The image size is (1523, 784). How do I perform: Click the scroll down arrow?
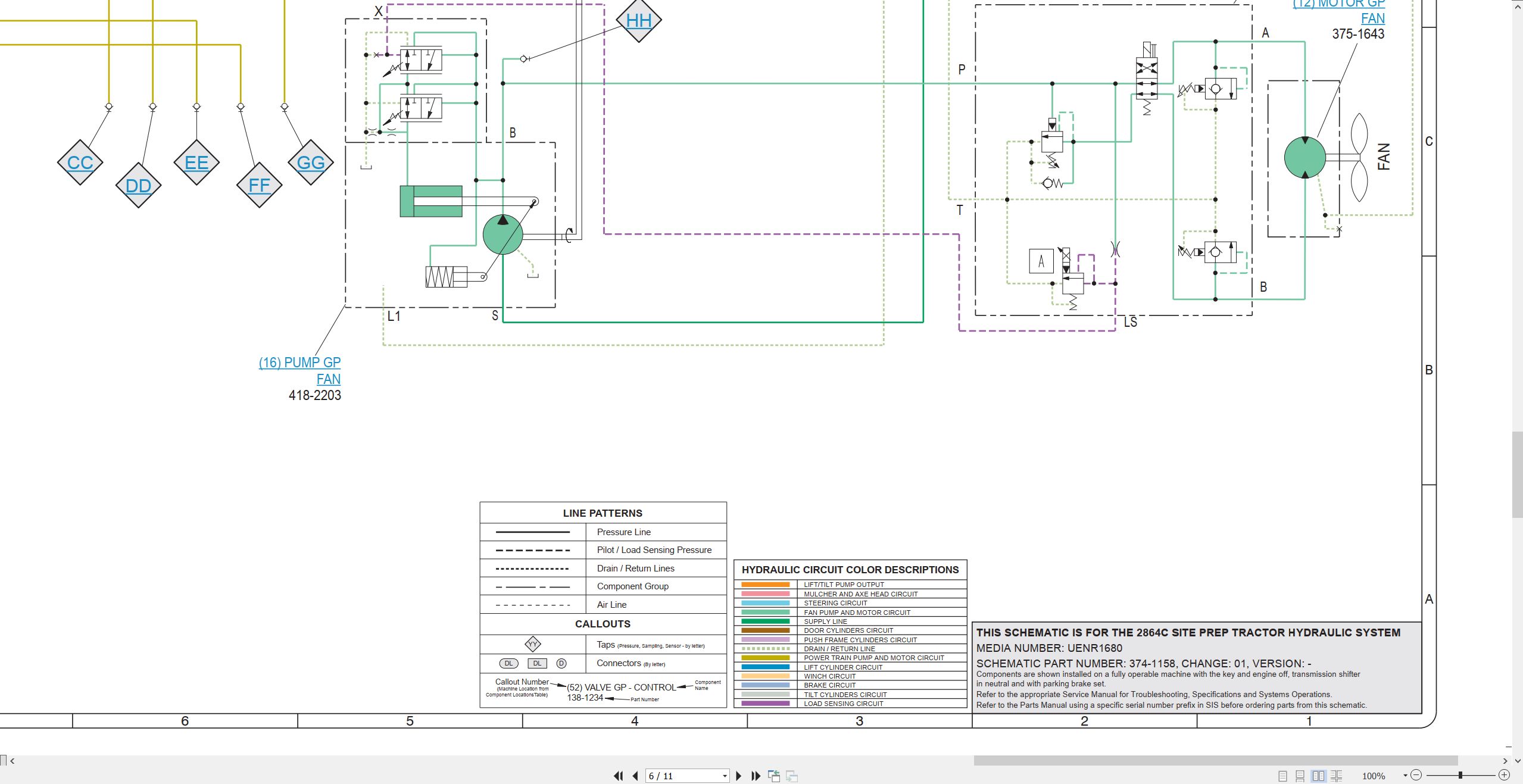(x=1518, y=761)
